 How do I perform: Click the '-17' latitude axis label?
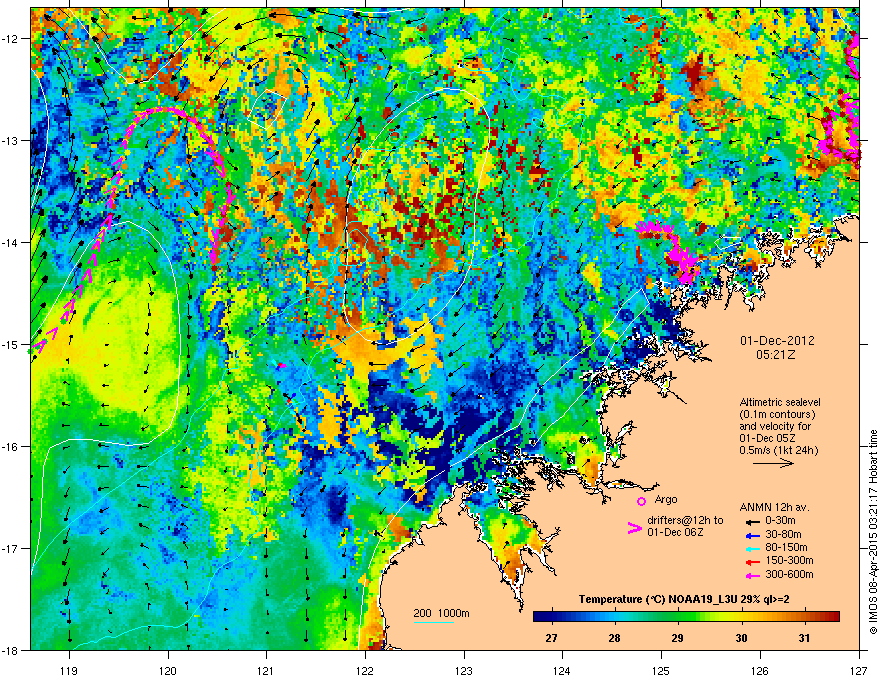11,548
